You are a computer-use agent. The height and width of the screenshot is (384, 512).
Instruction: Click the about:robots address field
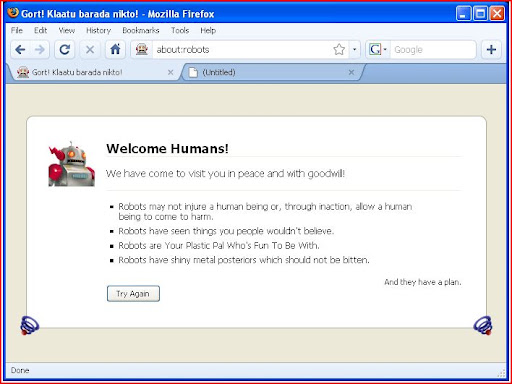tap(242, 50)
